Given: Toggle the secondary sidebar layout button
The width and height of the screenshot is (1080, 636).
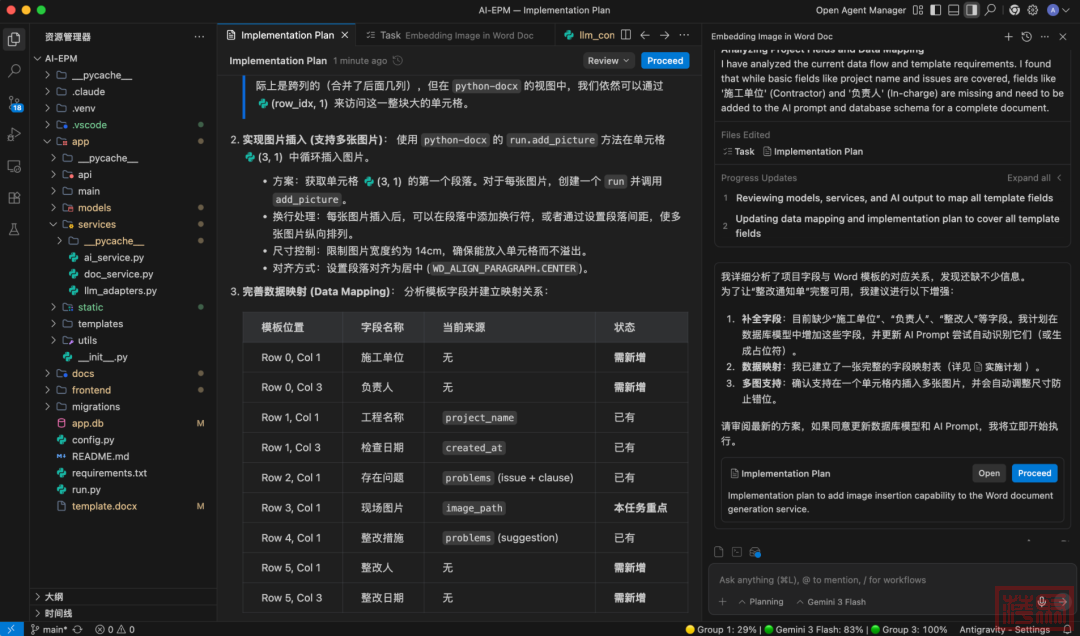Looking at the screenshot, I should [970, 10].
